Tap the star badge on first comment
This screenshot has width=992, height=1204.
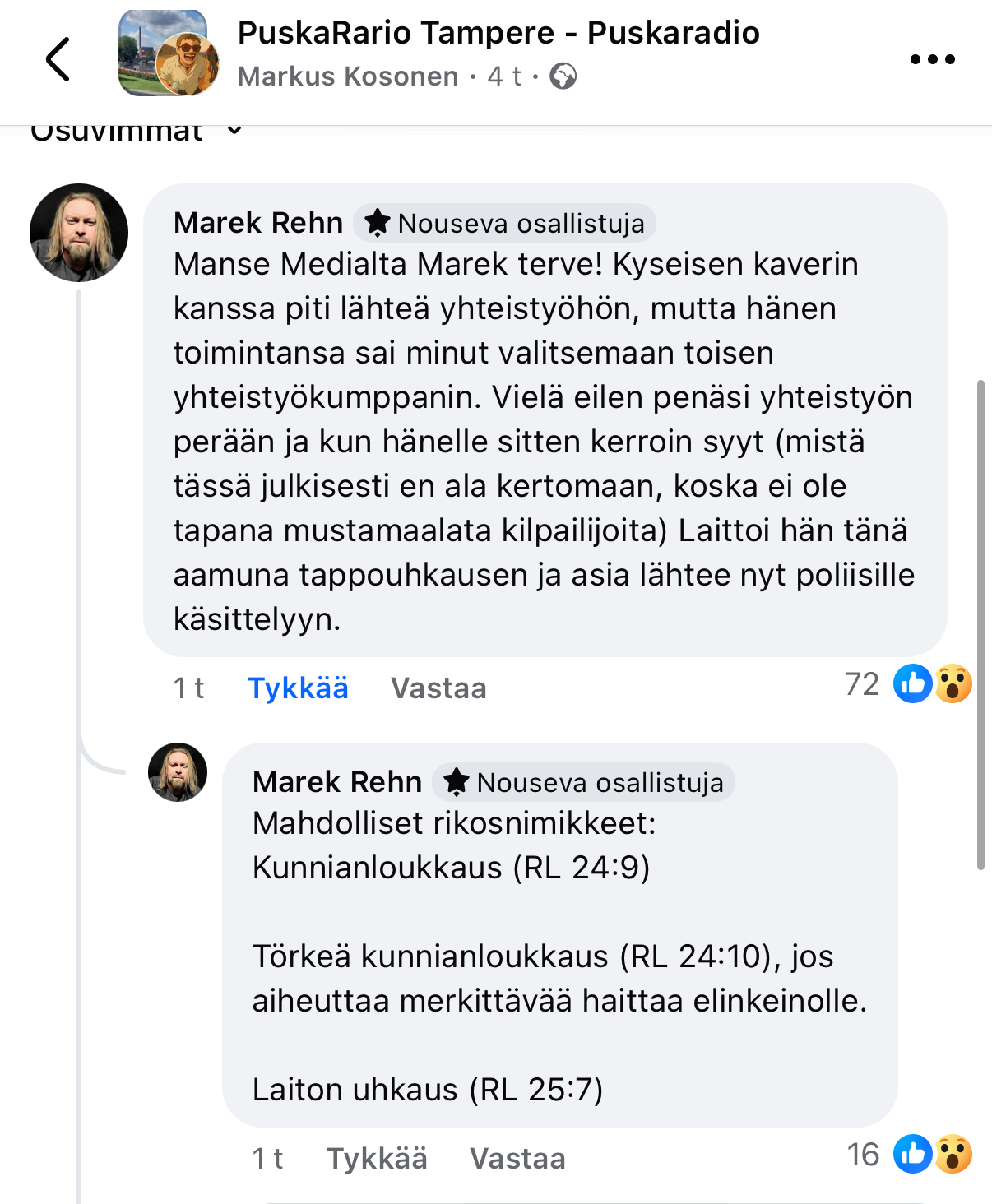pyautogui.click(x=378, y=222)
